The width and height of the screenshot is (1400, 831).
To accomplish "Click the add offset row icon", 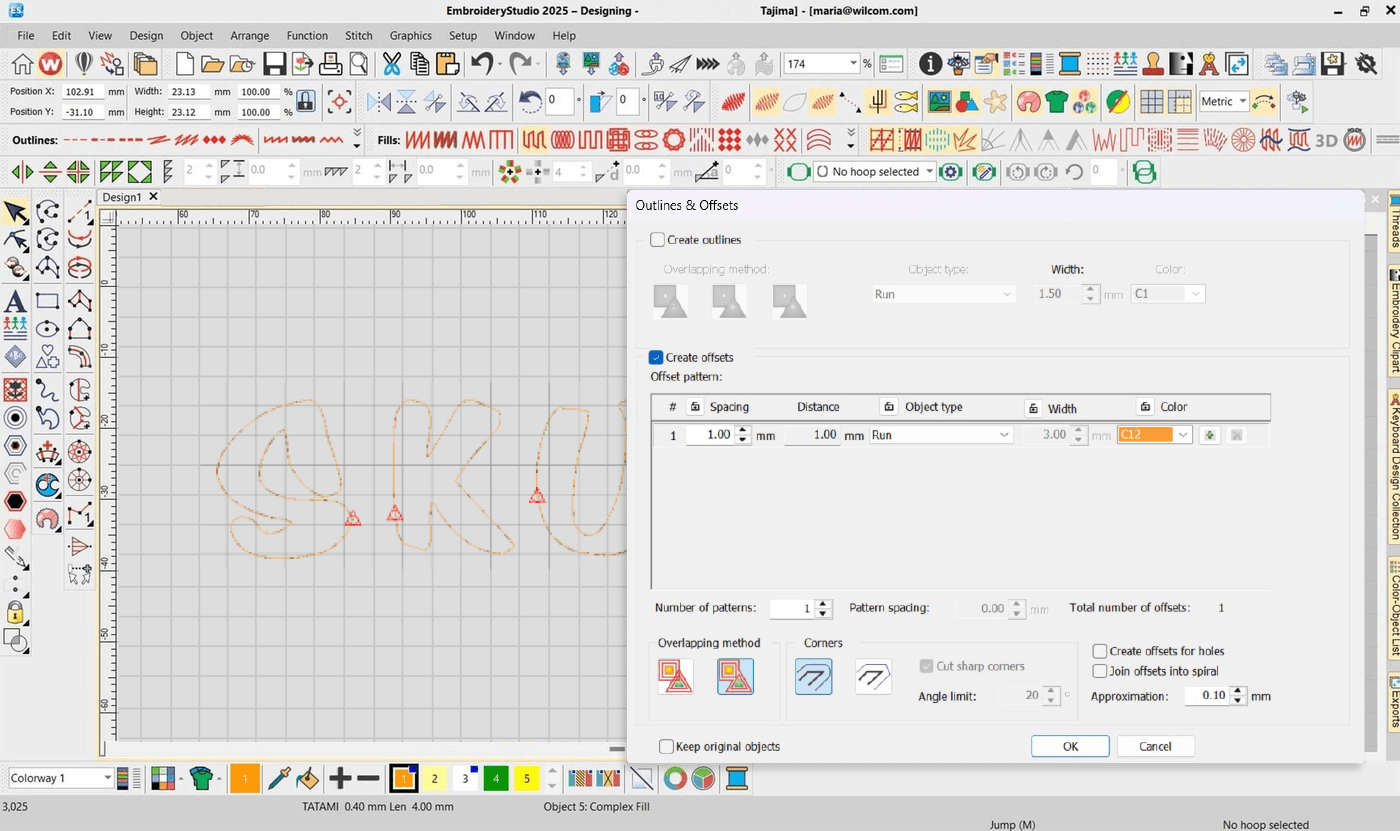I will click(1209, 435).
